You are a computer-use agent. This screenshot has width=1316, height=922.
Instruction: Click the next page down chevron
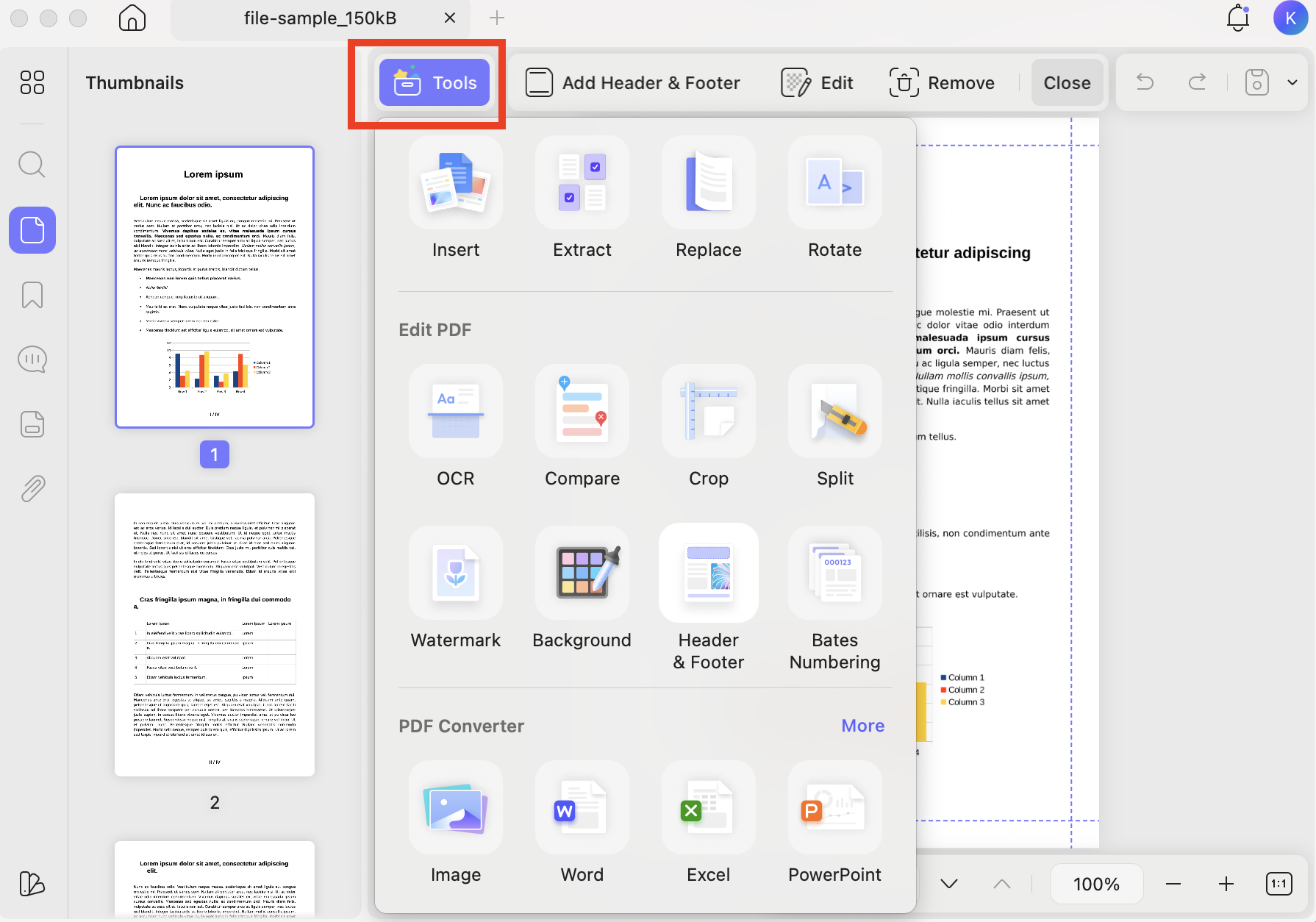click(949, 884)
